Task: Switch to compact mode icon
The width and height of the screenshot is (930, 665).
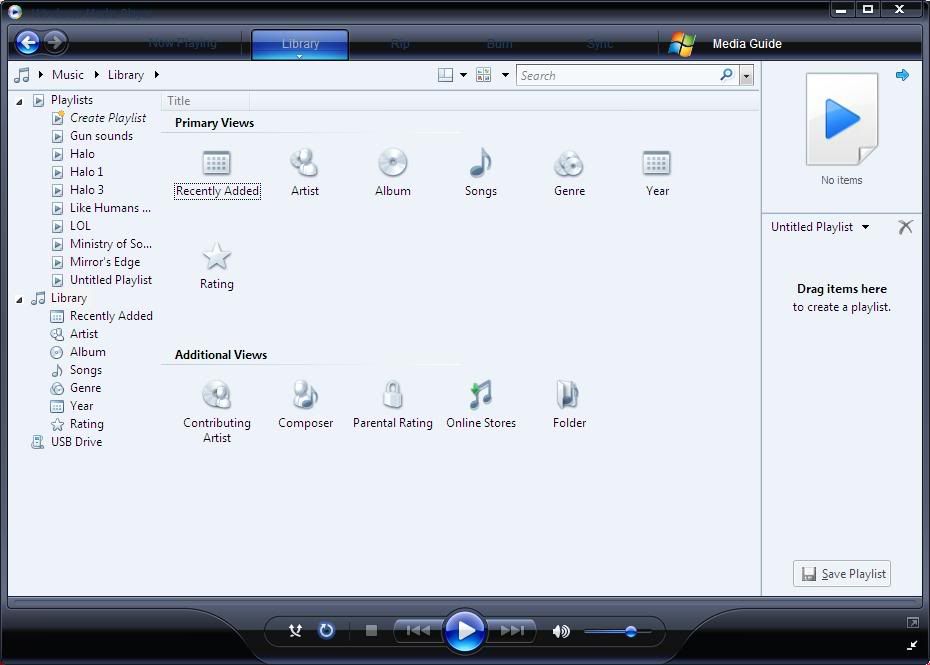Action: tap(912, 645)
